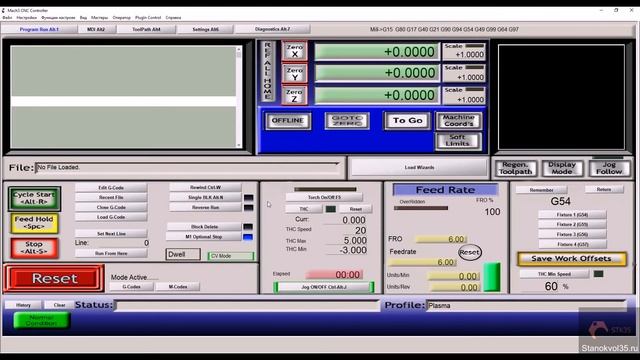This screenshot has width=640, height=360.
Task: Click the X axis DRO field
Action: [377, 52]
